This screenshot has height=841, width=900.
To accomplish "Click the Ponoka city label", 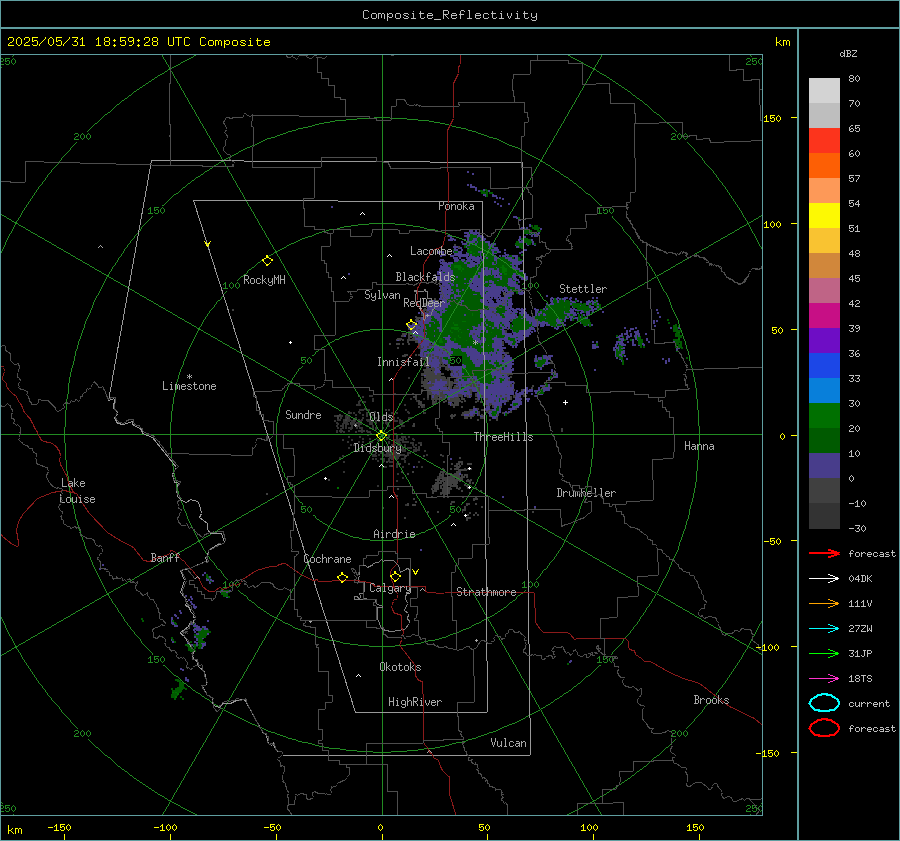I will point(456,206).
